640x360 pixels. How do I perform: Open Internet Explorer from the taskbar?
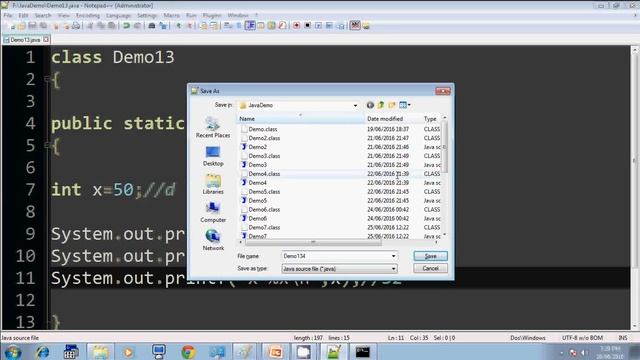[42, 352]
